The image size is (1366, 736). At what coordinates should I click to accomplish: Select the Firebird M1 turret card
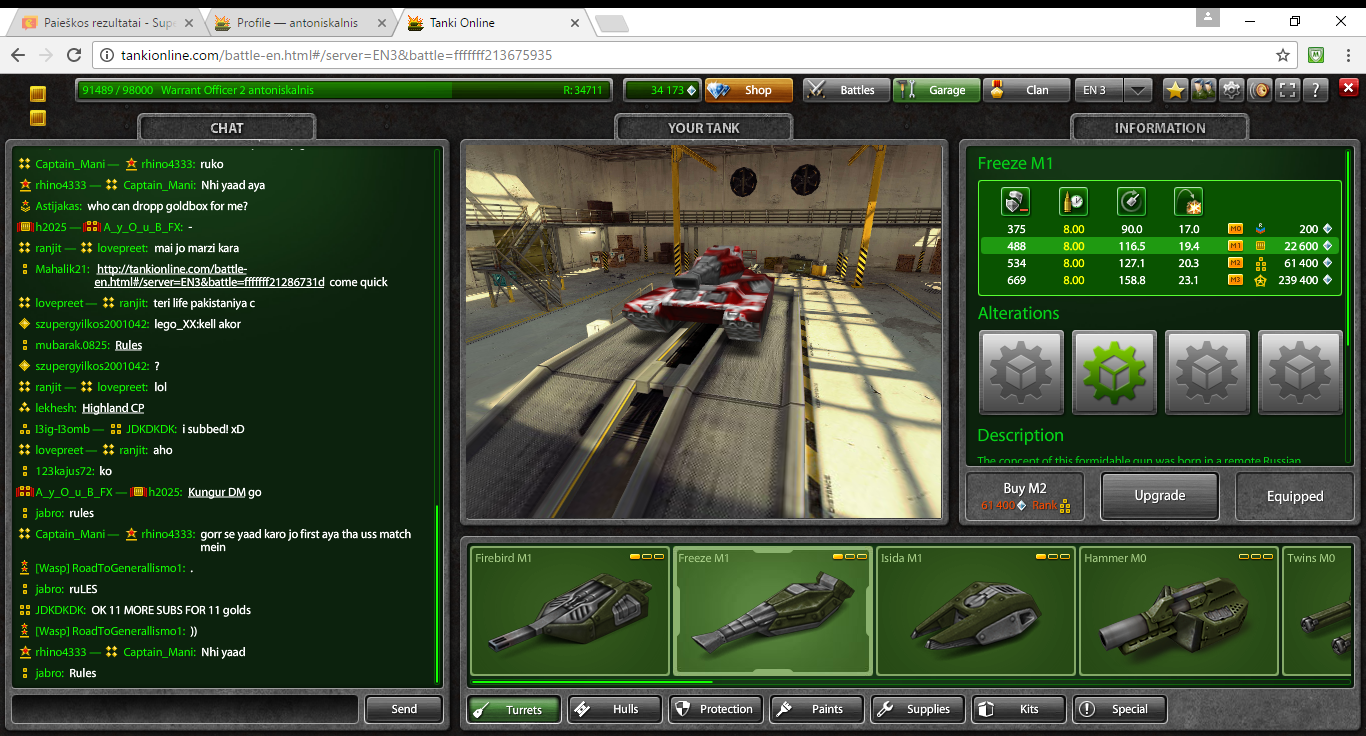coord(569,611)
